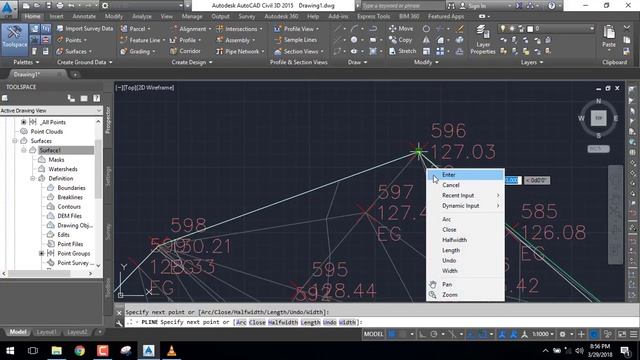Open the Survey ribbon tab
The width and height of the screenshot is (640, 360).
(247, 16)
